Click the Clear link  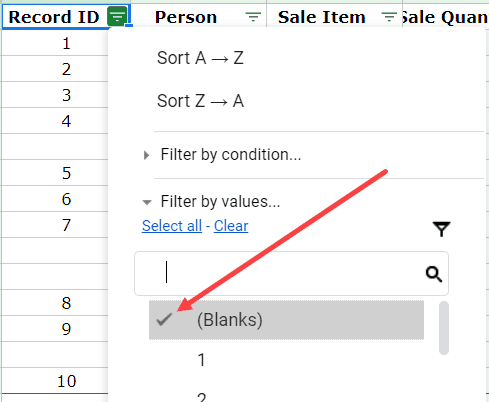pos(231,226)
